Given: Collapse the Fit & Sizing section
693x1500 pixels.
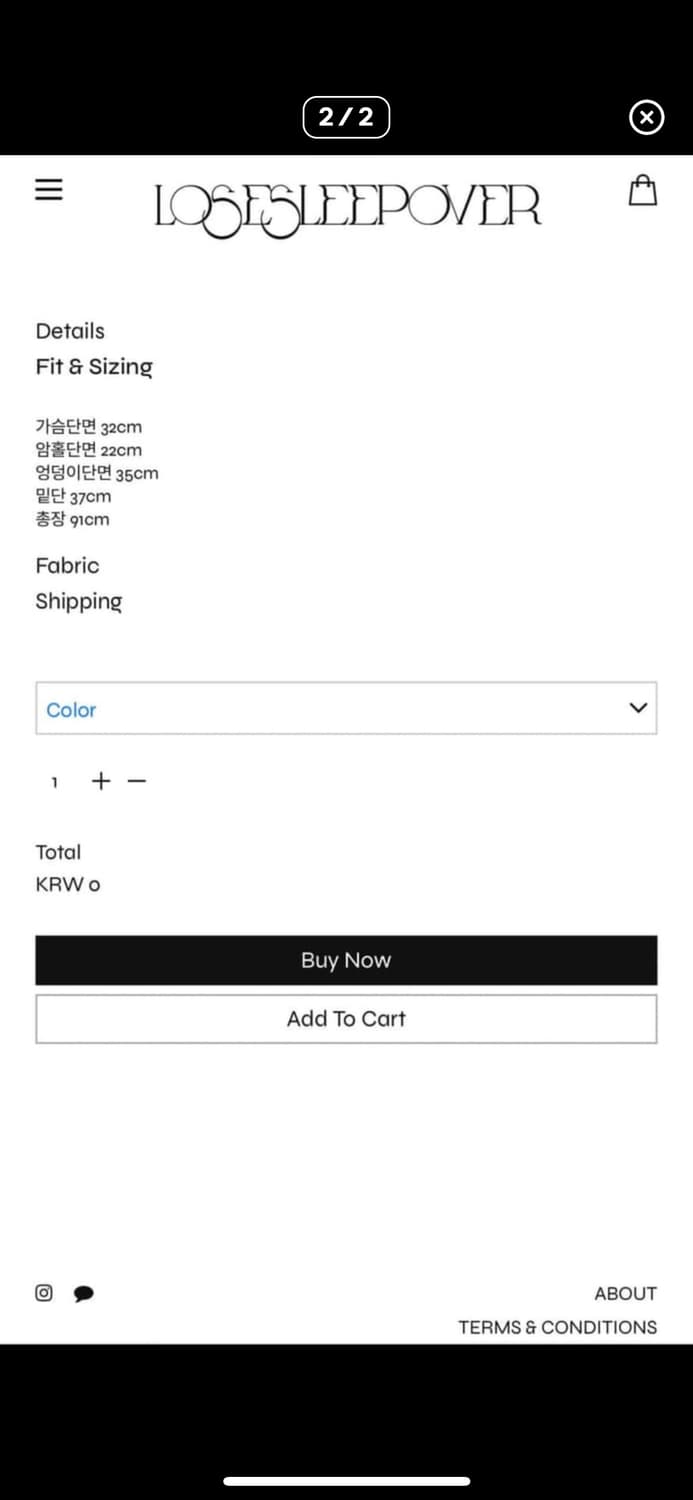Looking at the screenshot, I should [94, 367].
